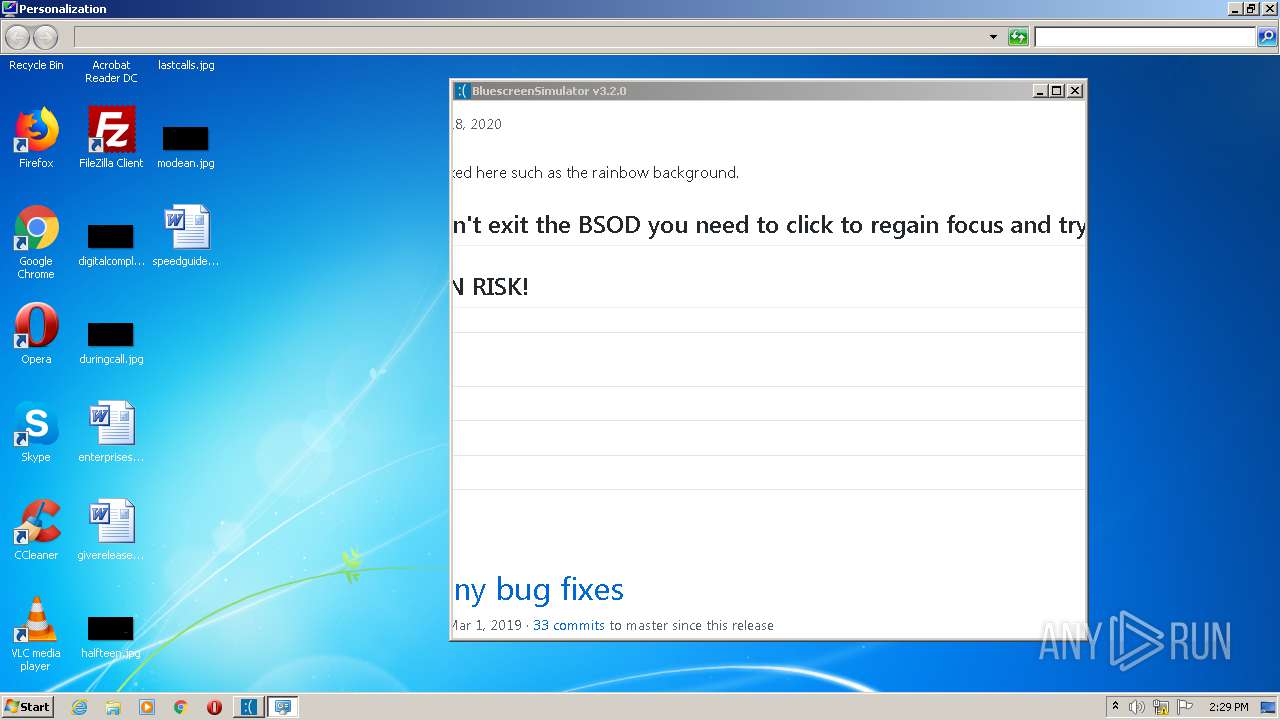Select the duringcall.jpg image file
Viewport: 1280px width, 720px height.
[x=111, y=343]
